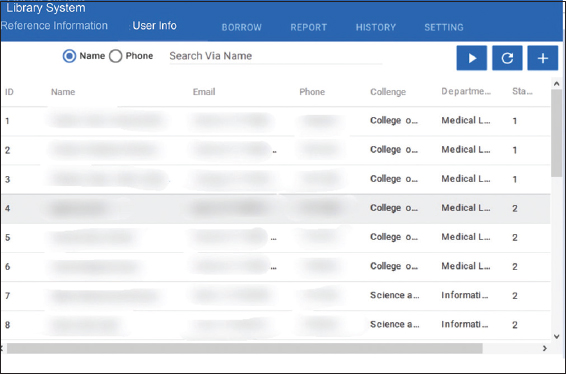Open the BORROW tab
This screenshot has height=374, width=566.
coord(241,27)
